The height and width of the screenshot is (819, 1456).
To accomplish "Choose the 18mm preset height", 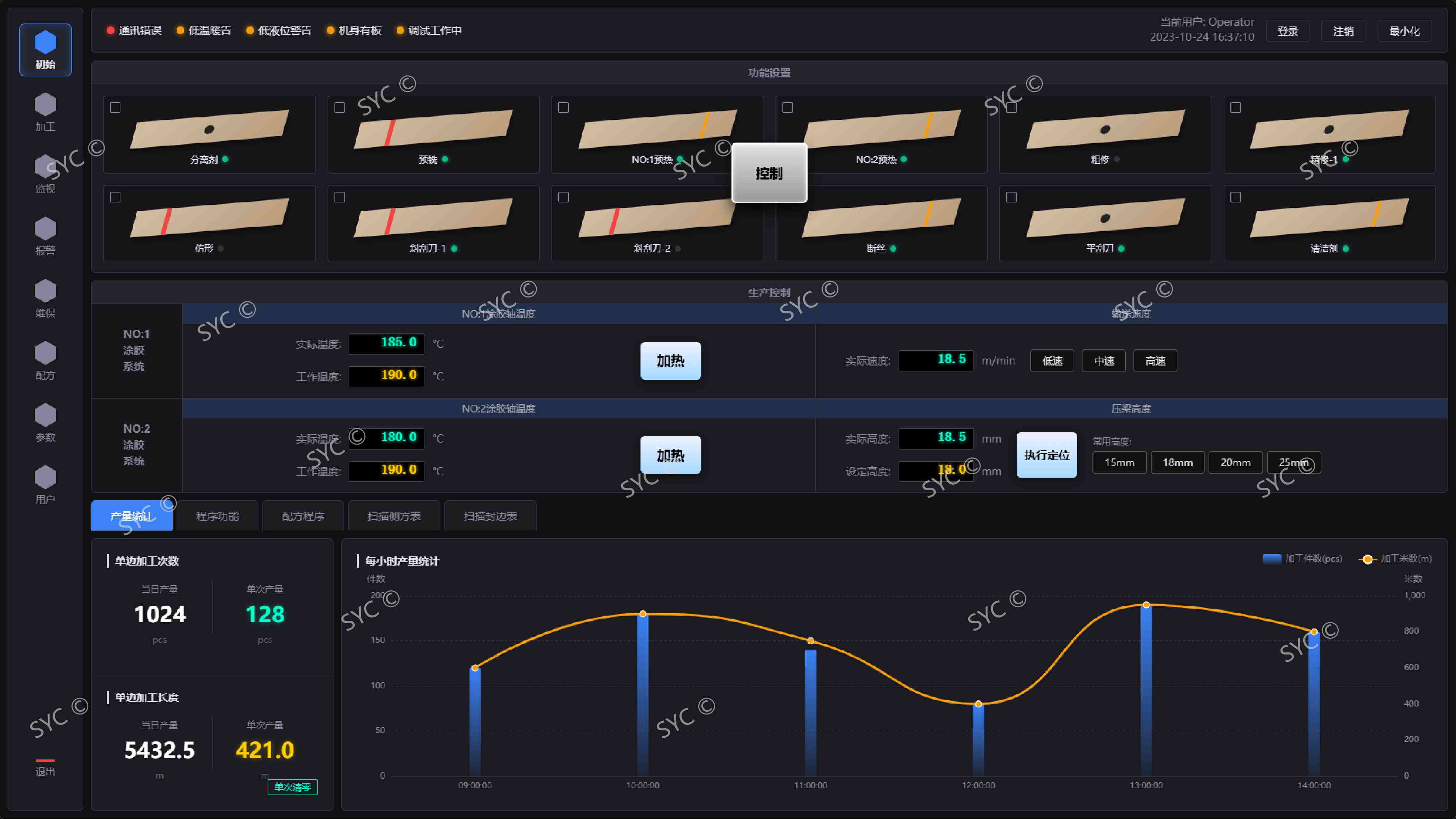I will pyautogui.click(x=1178, y=462).
